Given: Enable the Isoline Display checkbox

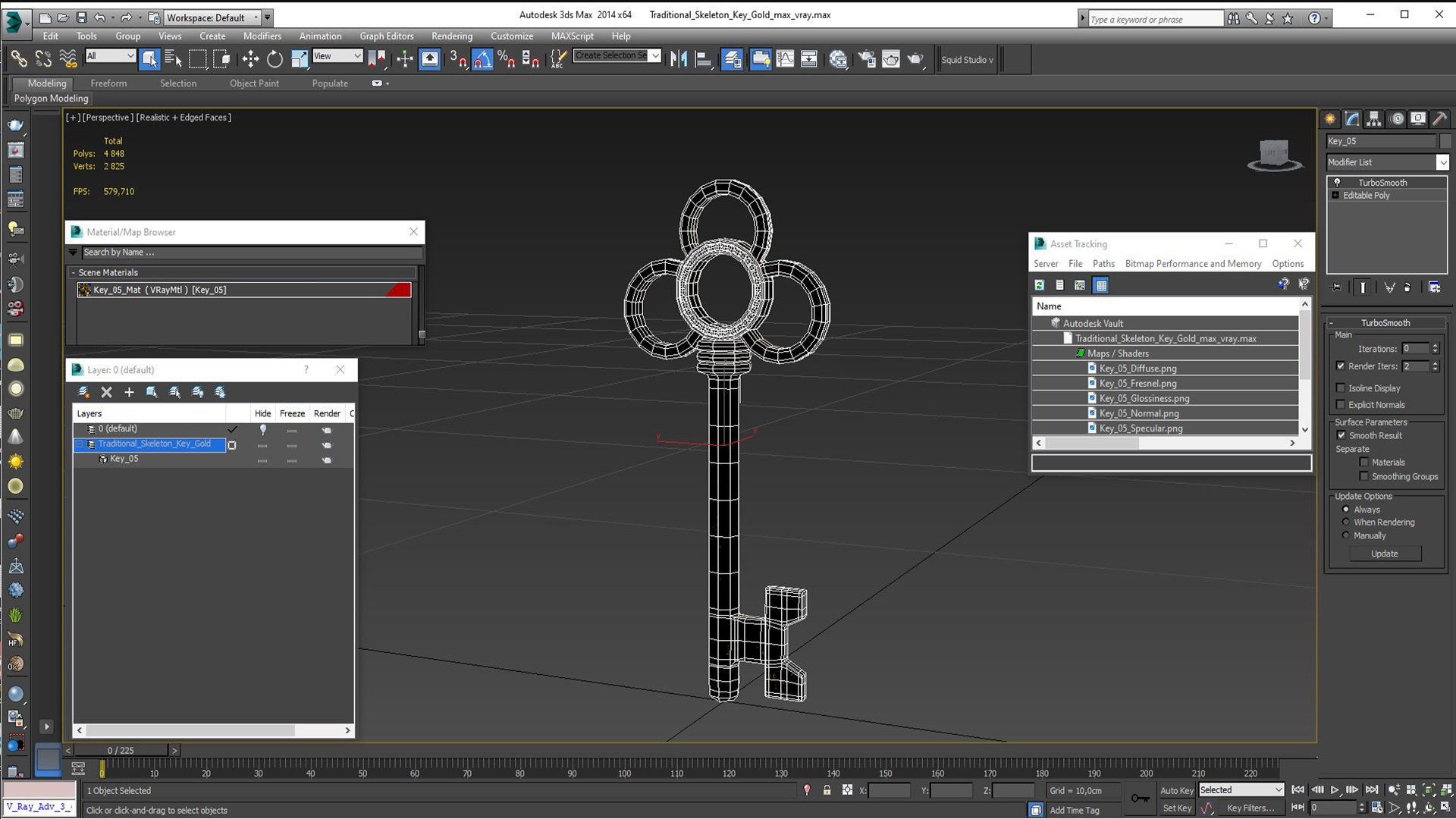Looking at the screenshot, I should click(x=1341, y=388).
